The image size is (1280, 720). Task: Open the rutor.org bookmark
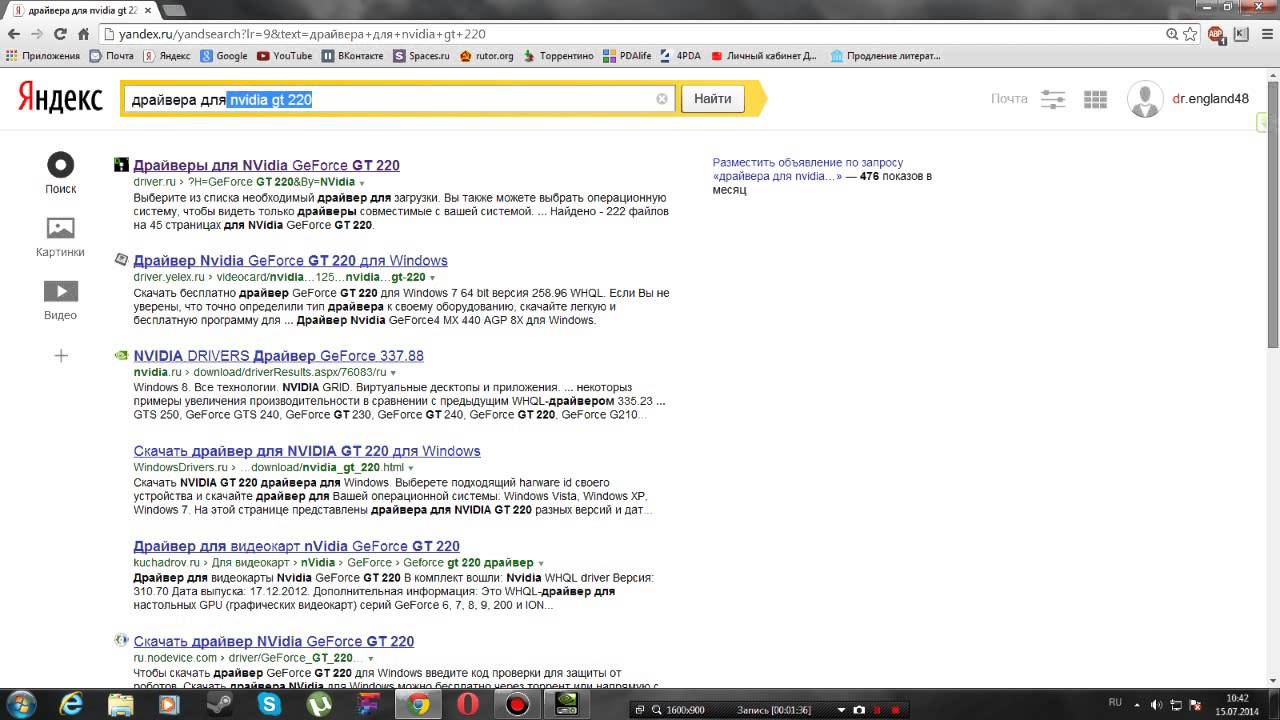(x=487, y=56)
